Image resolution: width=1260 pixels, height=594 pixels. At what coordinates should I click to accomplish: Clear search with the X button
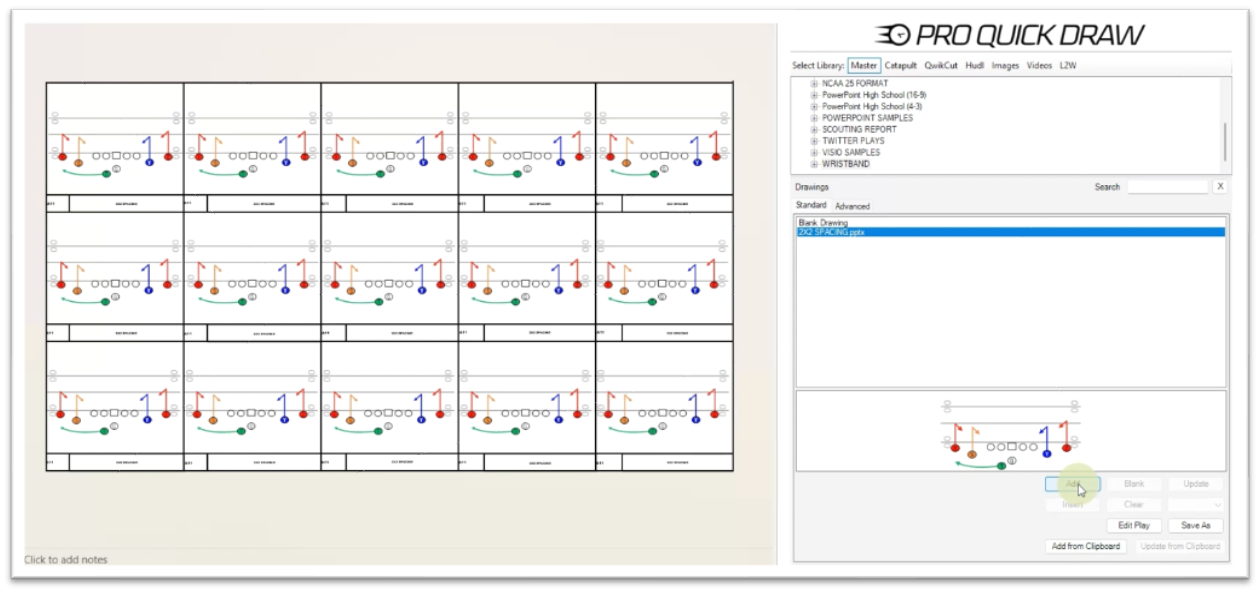point(1220,187)
